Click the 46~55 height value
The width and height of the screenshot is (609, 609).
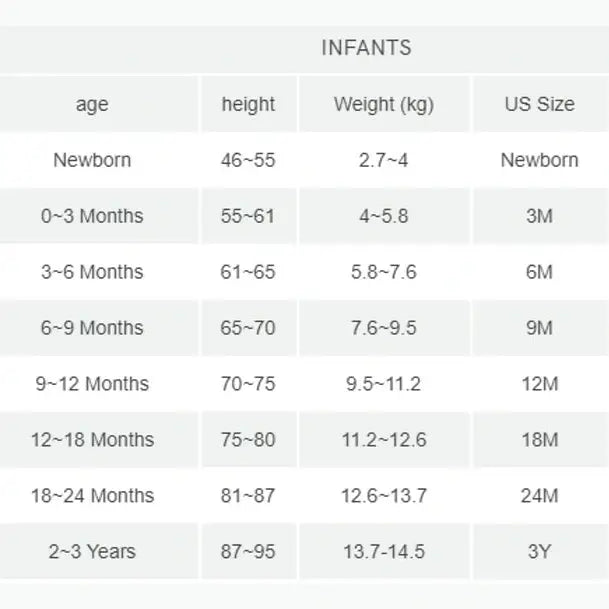[248, 160]
